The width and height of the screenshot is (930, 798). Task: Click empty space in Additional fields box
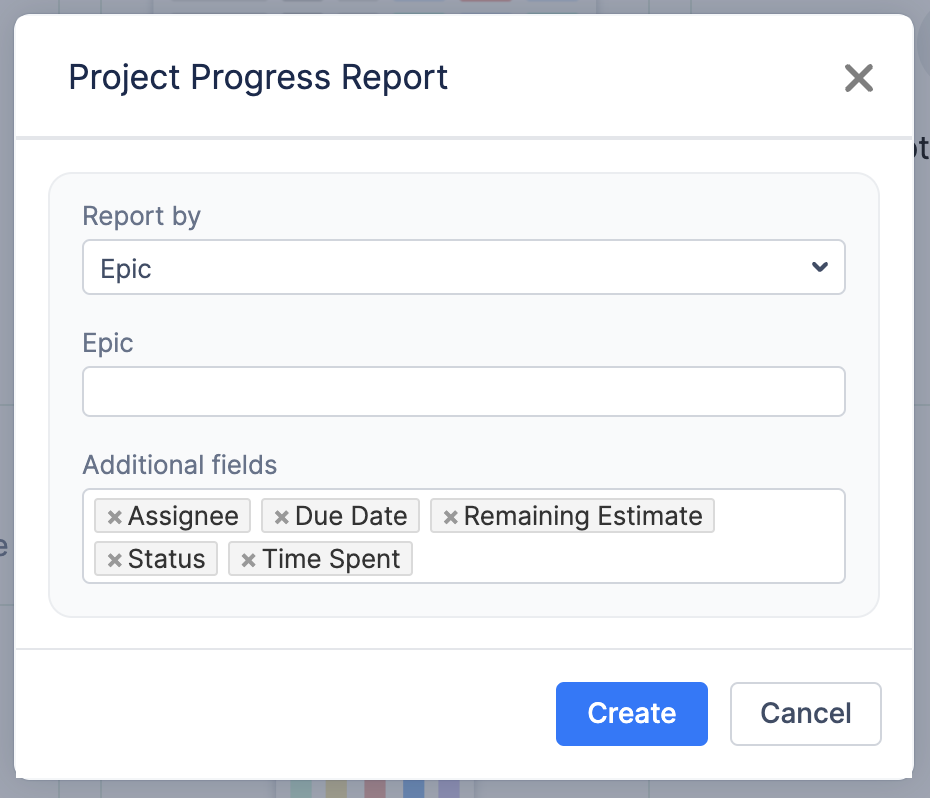coord(630,558)
